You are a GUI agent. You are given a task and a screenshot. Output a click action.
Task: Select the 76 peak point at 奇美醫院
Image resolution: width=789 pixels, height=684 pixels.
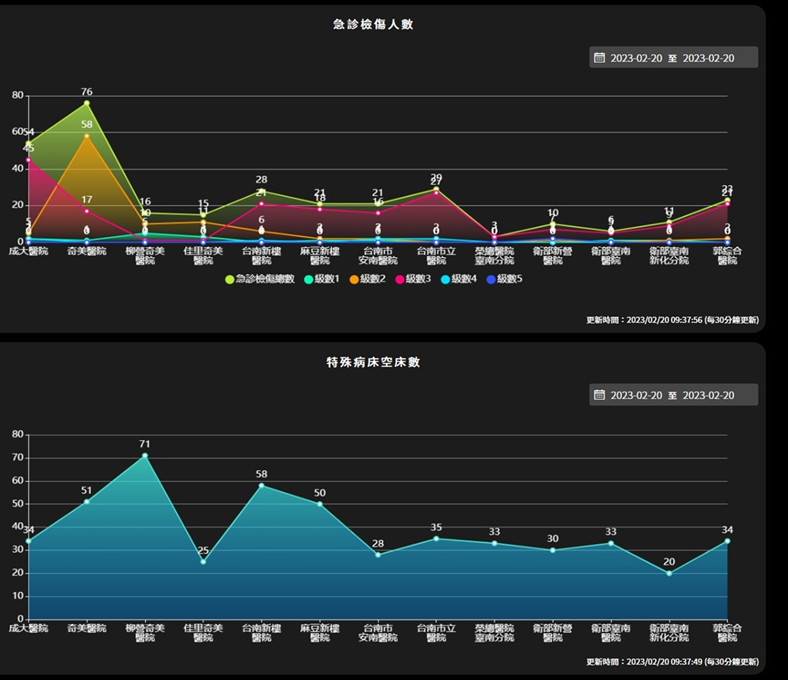click(x=87, y=103)
